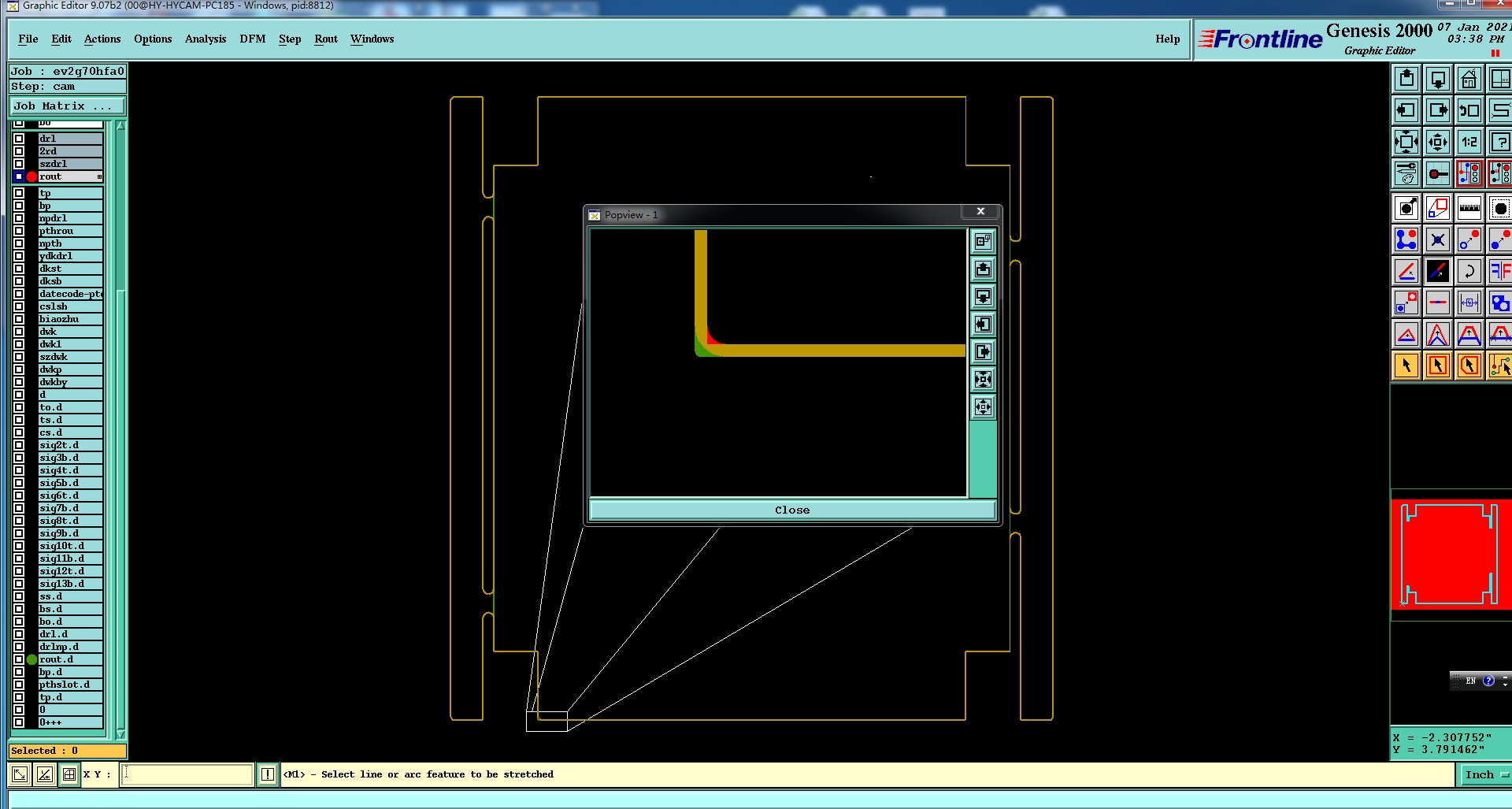This screenshot has height=809, width=1512.
Task: Select the blue X delete point icon
Action: (1438, 239)
